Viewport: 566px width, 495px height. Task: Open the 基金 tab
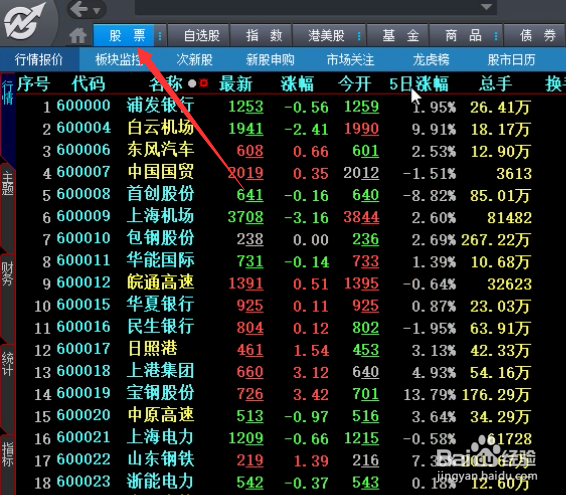tap(397, 35)
